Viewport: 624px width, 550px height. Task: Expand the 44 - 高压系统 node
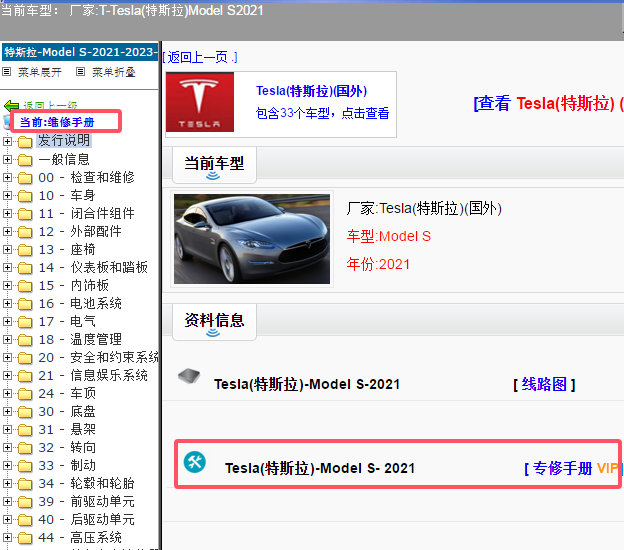7,537
